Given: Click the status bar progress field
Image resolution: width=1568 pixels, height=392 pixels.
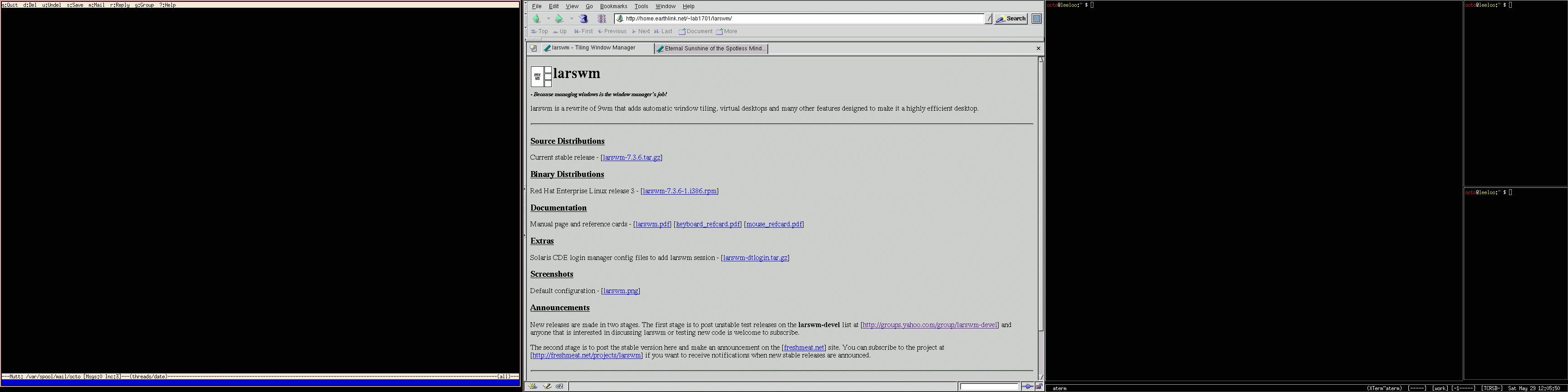Looking at the screenshot, I should pos(989,387).
